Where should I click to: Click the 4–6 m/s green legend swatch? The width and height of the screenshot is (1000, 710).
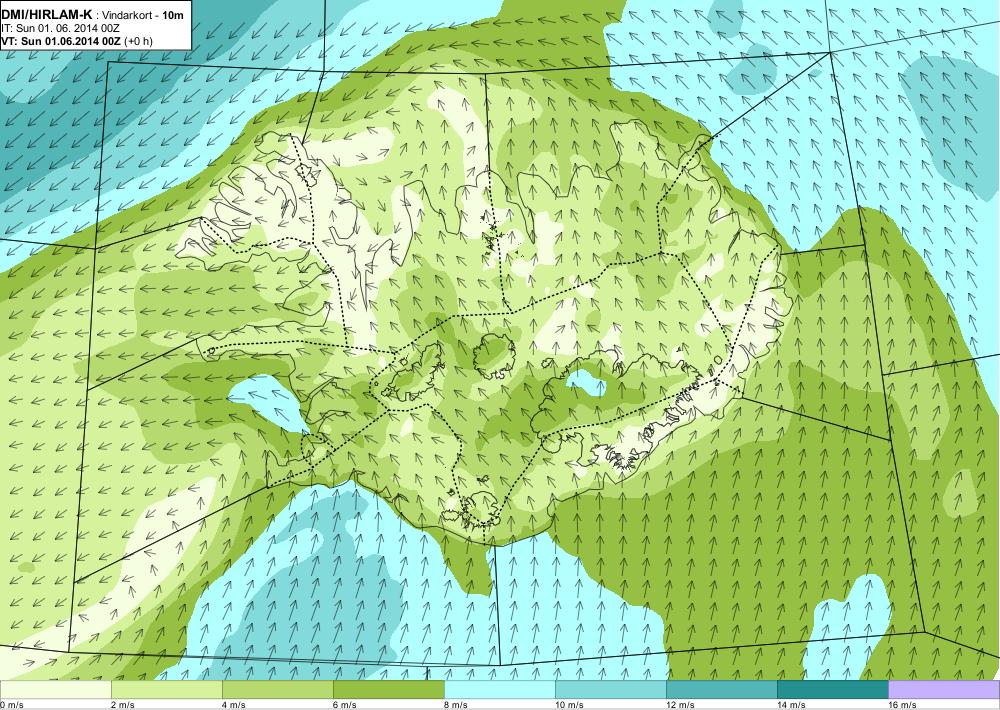[x=277, y=690]
